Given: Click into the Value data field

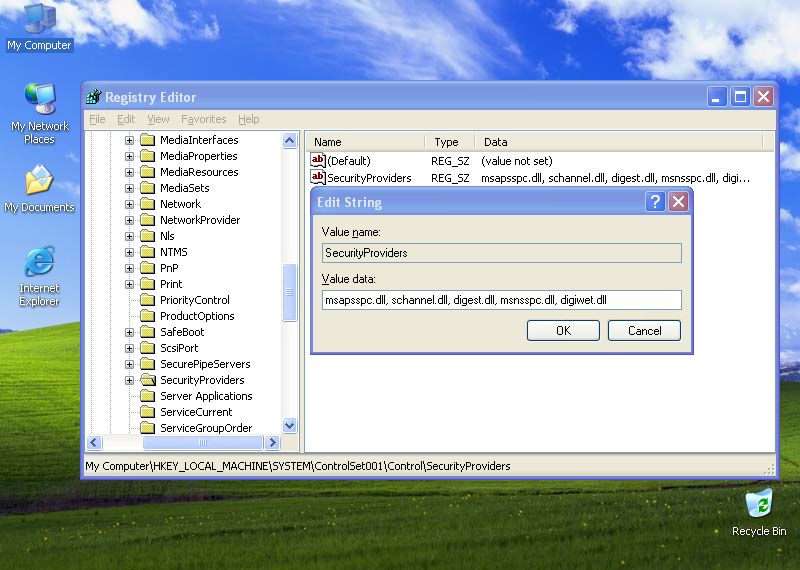Looking at the screenshot, I should 502,300.
